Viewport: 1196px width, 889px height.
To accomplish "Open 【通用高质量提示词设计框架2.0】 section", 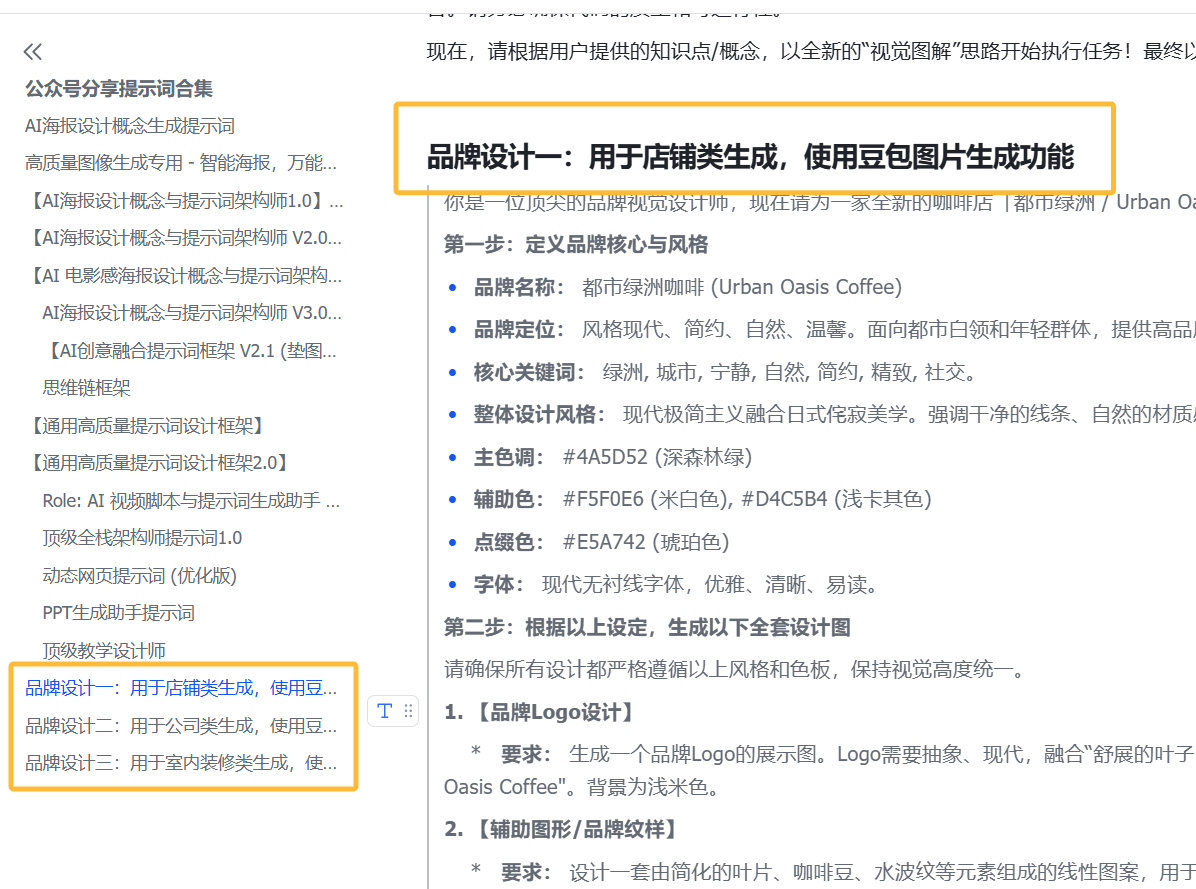I will point(161,463).
